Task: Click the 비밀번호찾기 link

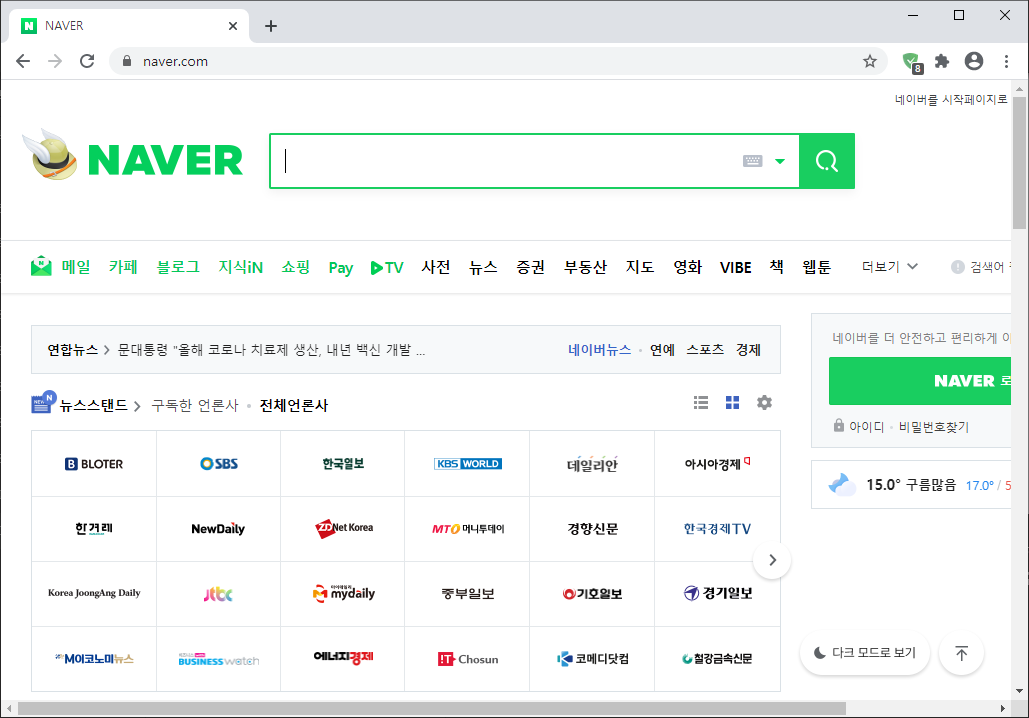Action: pos(933,427)
